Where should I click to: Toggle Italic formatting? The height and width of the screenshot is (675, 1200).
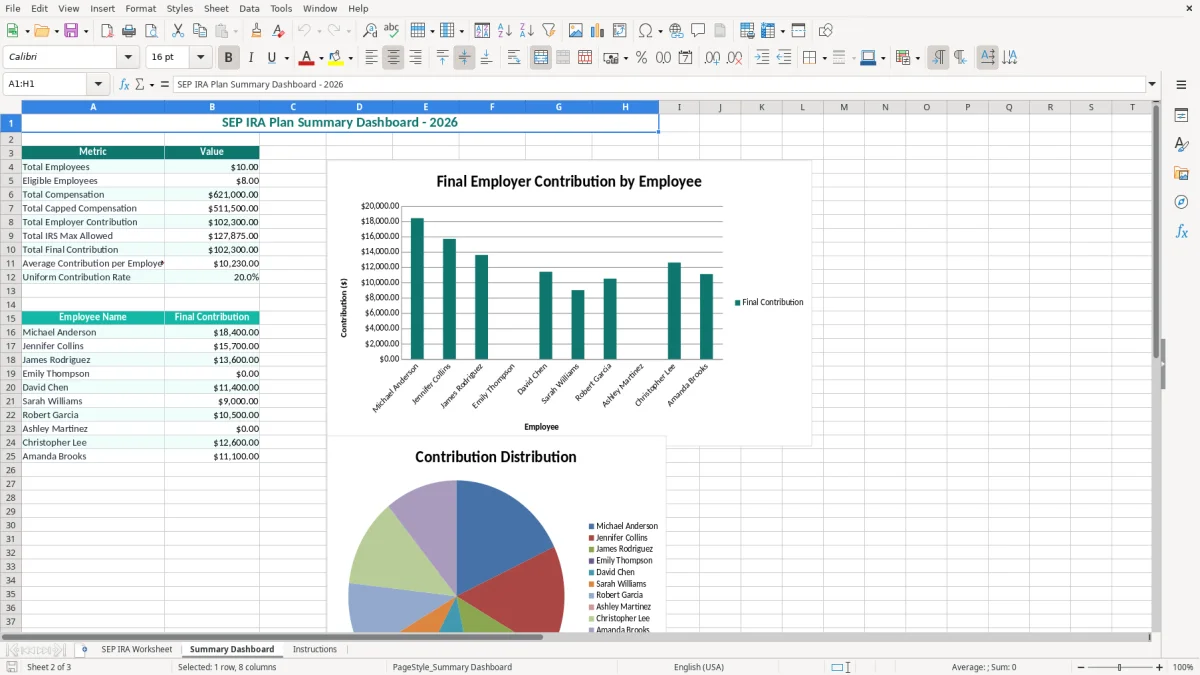(x=250, y=58)
